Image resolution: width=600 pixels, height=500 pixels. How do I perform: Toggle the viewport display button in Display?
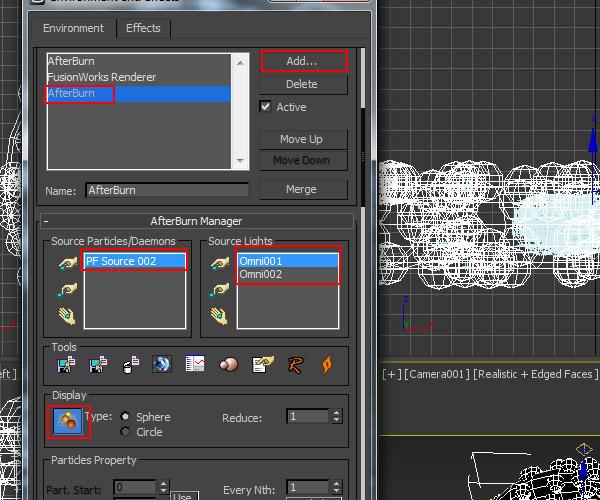pos(68,421)
